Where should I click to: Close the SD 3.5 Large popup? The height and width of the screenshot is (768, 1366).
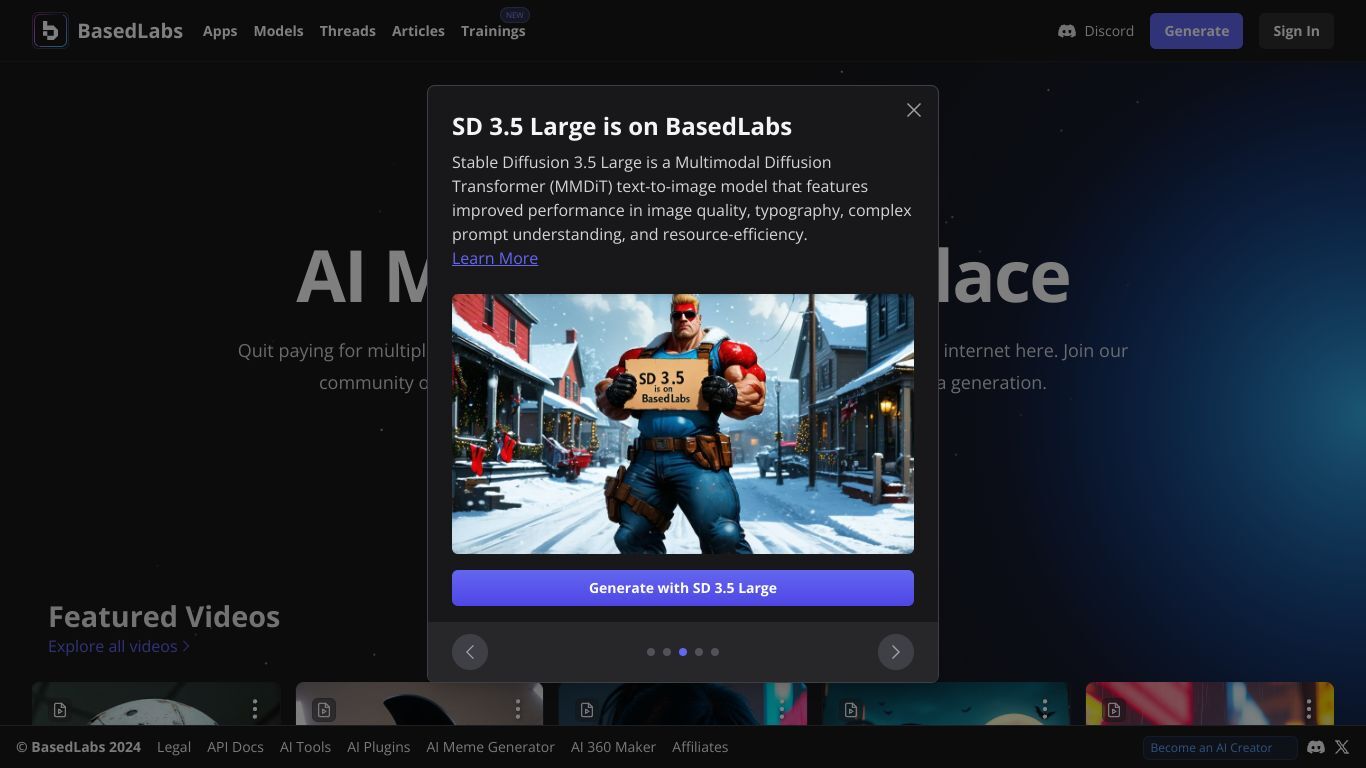click(914, 110)
